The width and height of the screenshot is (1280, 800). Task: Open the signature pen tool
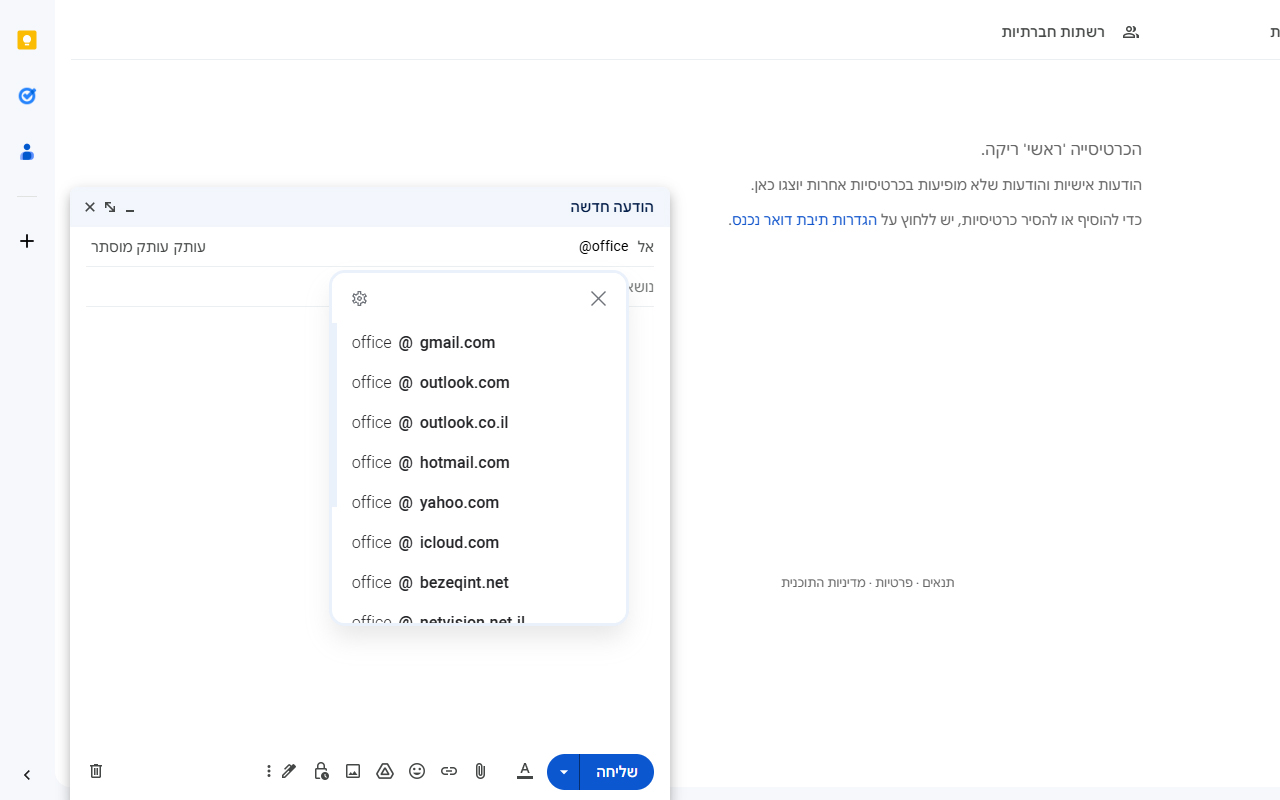[x=289, y=771]
